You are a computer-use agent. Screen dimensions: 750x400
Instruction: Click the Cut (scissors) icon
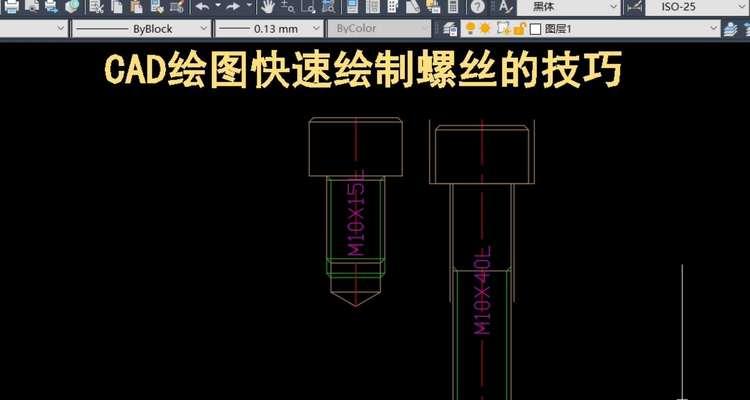coord(97,6)
